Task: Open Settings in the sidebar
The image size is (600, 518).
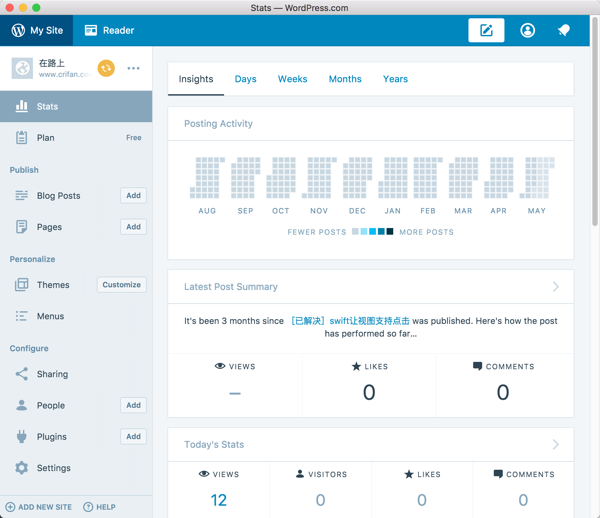Action: 76,468
